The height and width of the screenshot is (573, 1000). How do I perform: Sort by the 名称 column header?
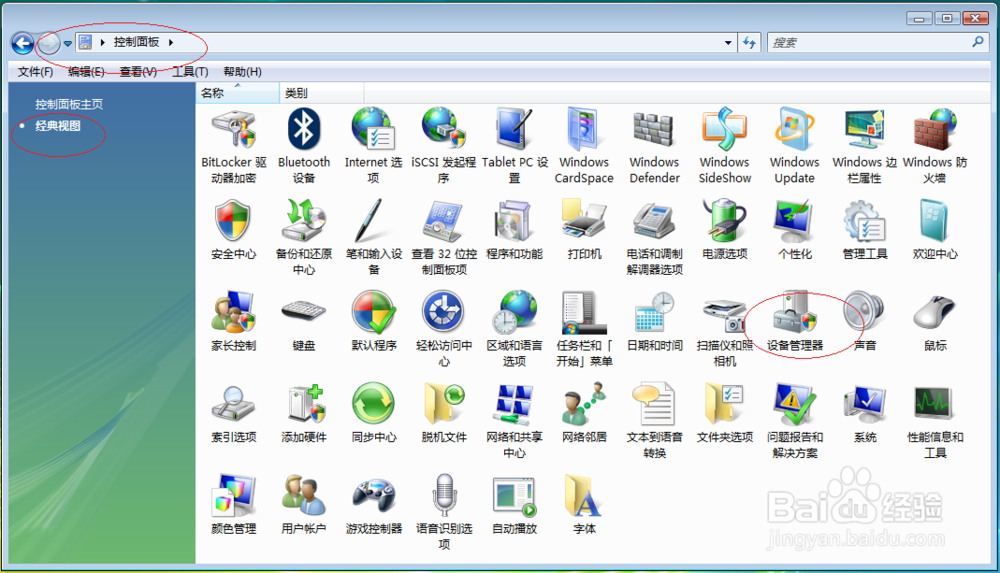coord(237,93)
